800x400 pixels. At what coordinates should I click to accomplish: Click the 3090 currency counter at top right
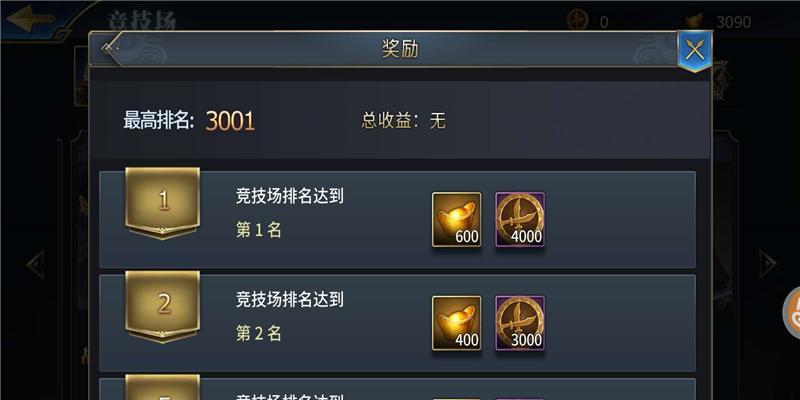(x=734, y=22)
